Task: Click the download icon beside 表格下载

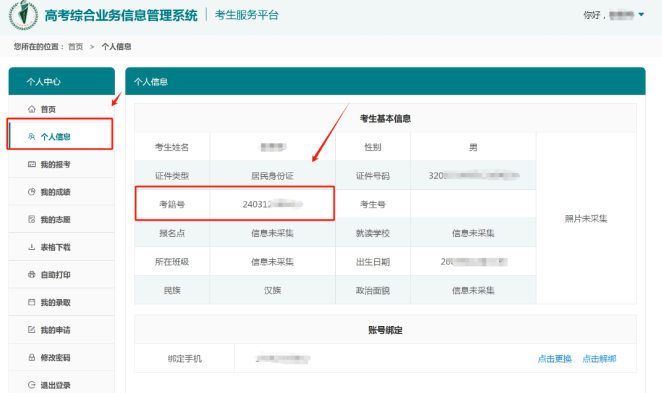Action: pyautogui.click(x=32, y=247)
